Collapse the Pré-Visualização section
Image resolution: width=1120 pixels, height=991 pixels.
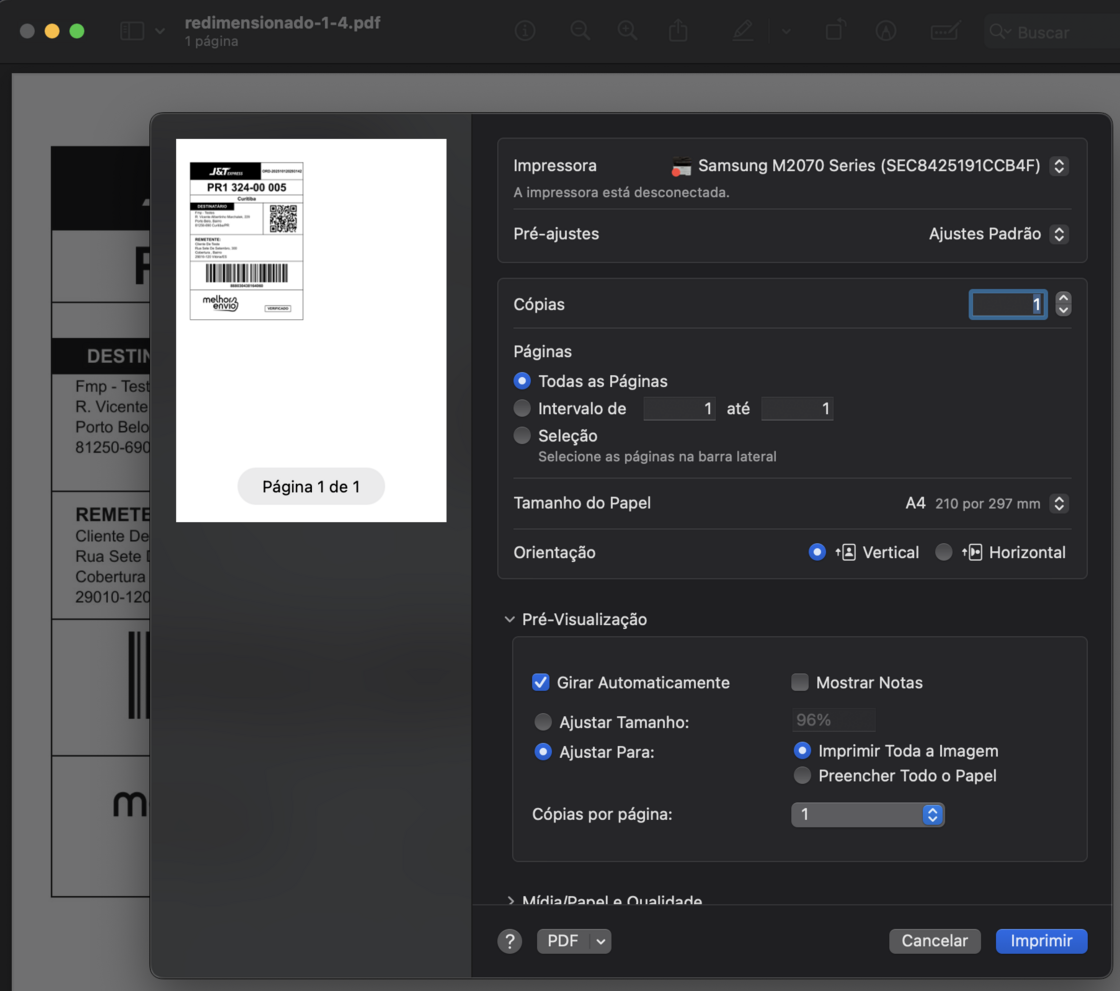tap(510, 620)
